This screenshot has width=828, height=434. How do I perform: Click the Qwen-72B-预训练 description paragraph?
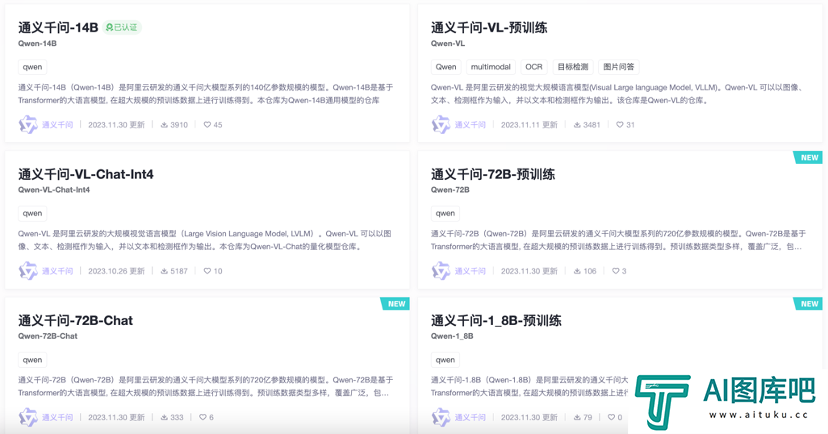point(618,240)
